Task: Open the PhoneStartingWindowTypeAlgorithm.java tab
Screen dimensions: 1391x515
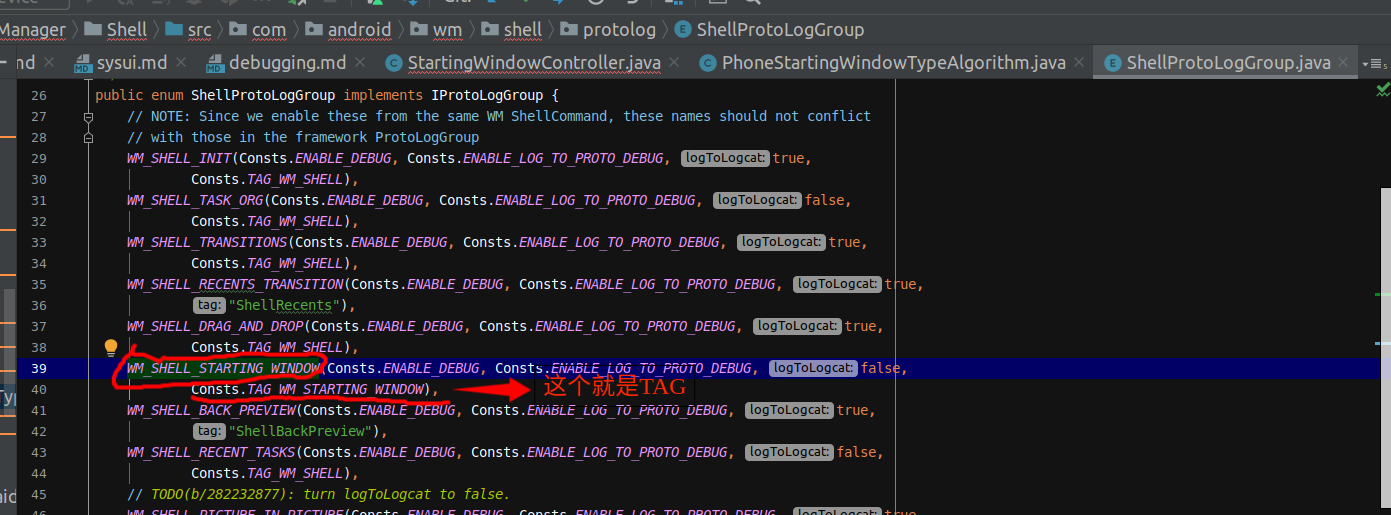Action: 893,63
